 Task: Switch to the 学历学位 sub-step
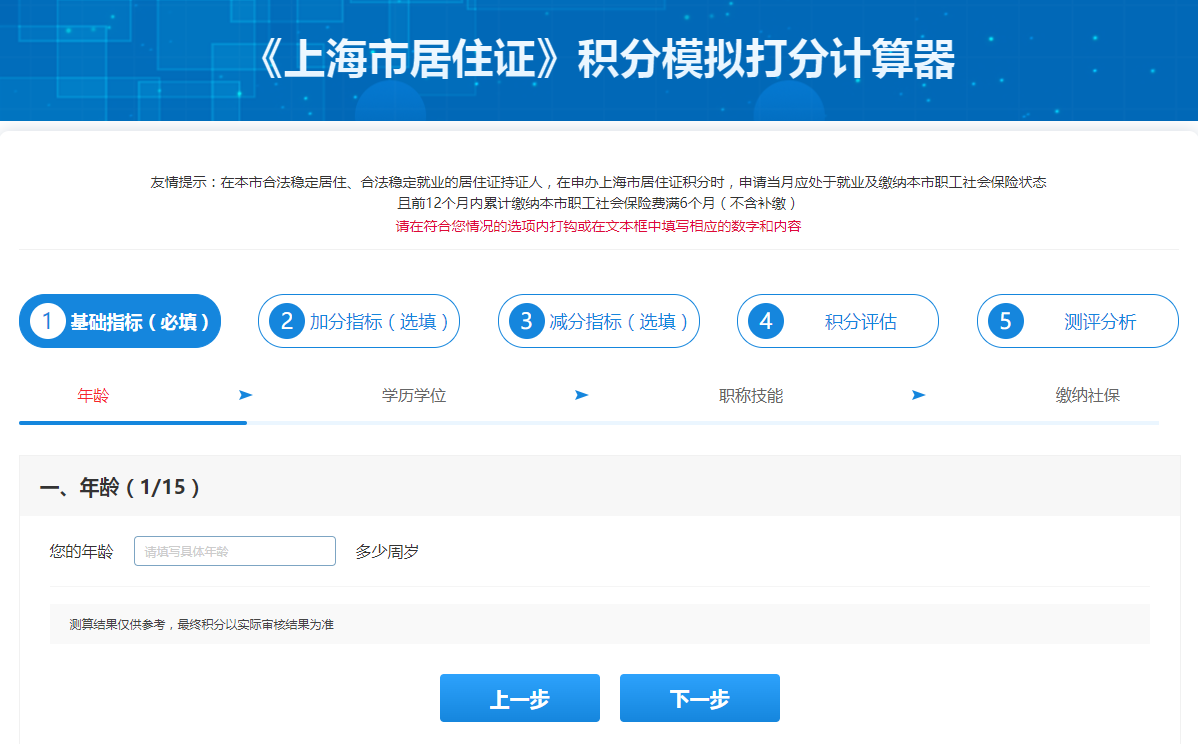[414, 396]
